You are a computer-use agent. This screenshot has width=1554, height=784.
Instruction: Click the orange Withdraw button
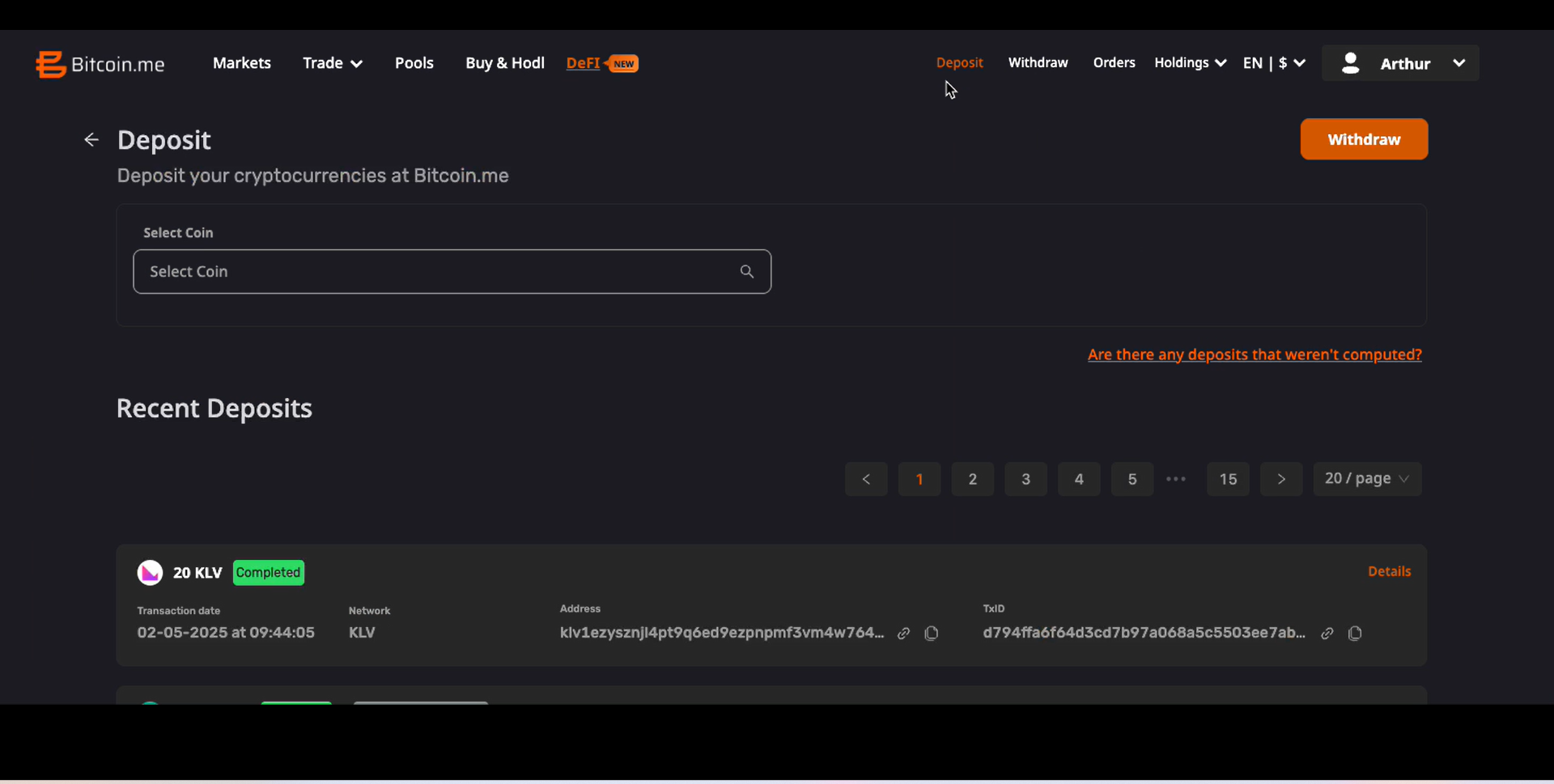(1365, 139)
